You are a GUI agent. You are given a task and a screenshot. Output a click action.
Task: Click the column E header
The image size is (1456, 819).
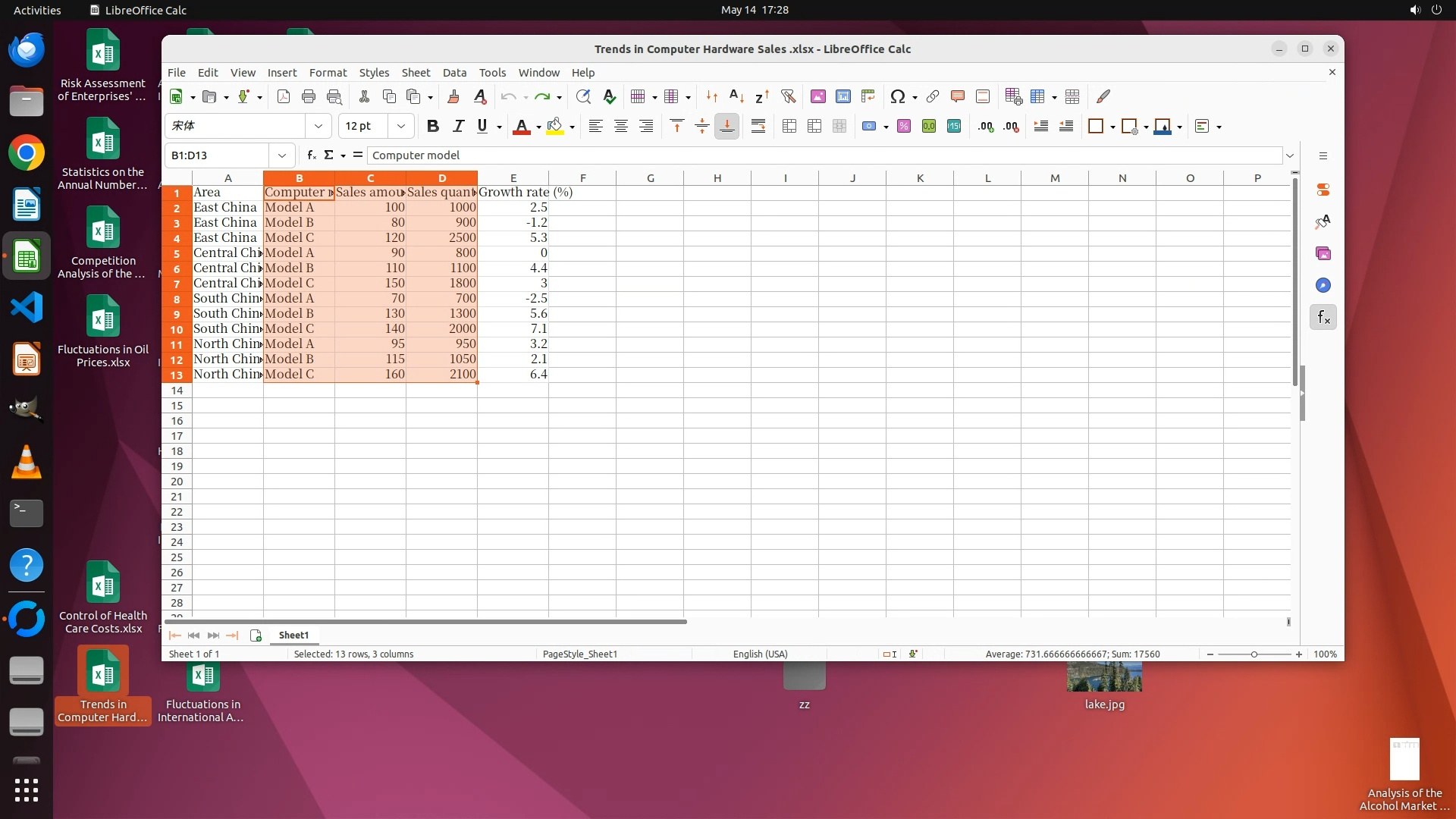point(513,178)
